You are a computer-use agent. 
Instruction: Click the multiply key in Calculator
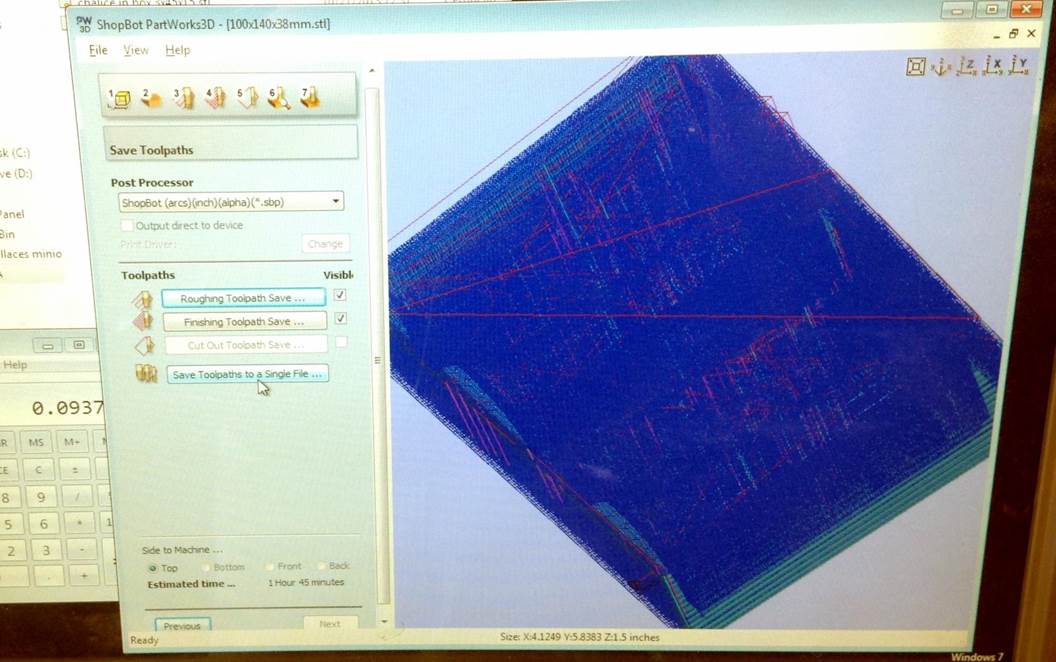pyautogui.click(x=80, y=523)
